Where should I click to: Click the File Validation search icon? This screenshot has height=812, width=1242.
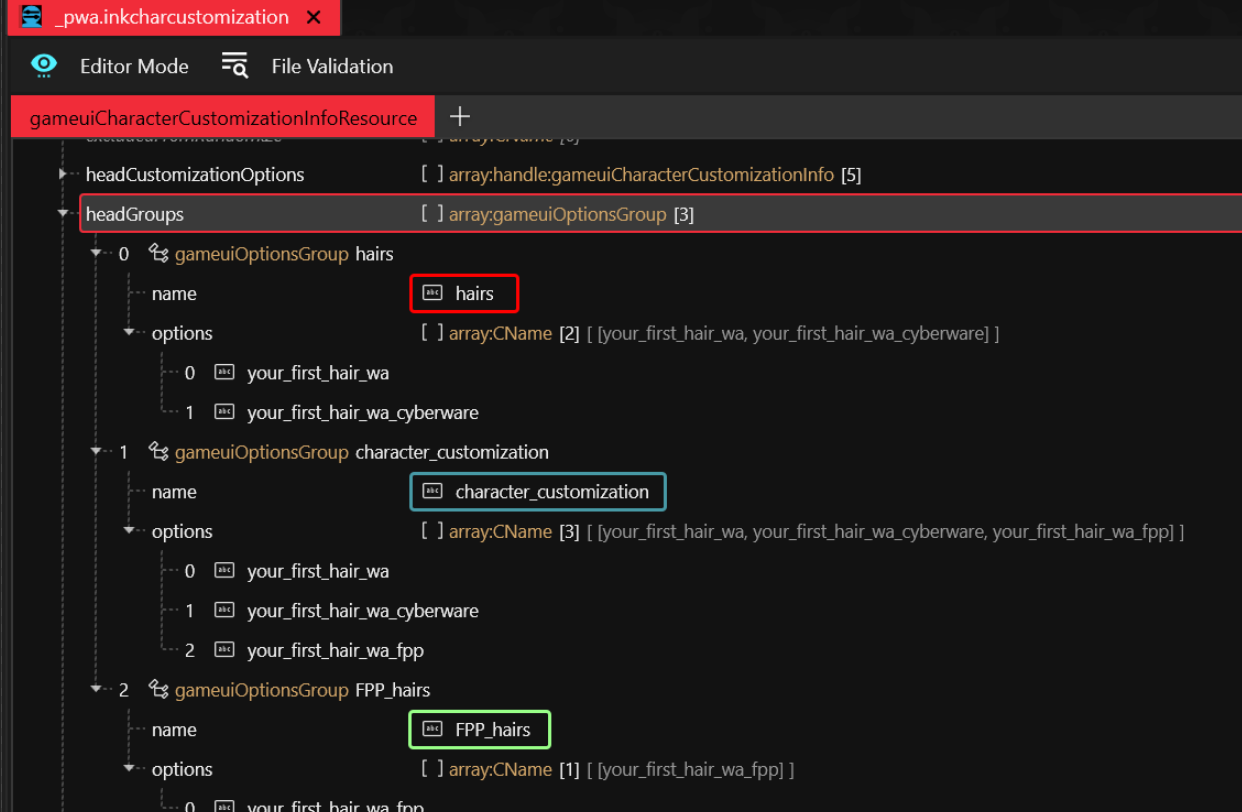234,66
